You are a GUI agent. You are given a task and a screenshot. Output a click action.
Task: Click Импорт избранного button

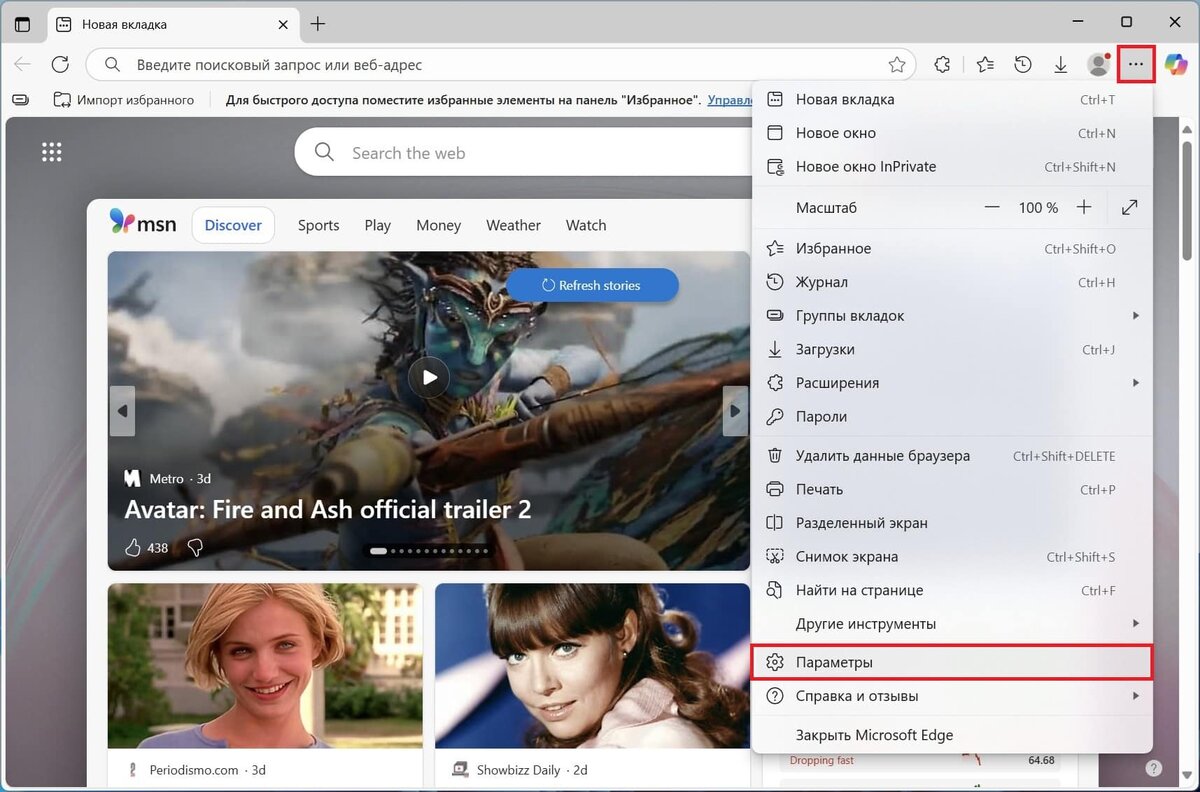click(x=124, y=100)
